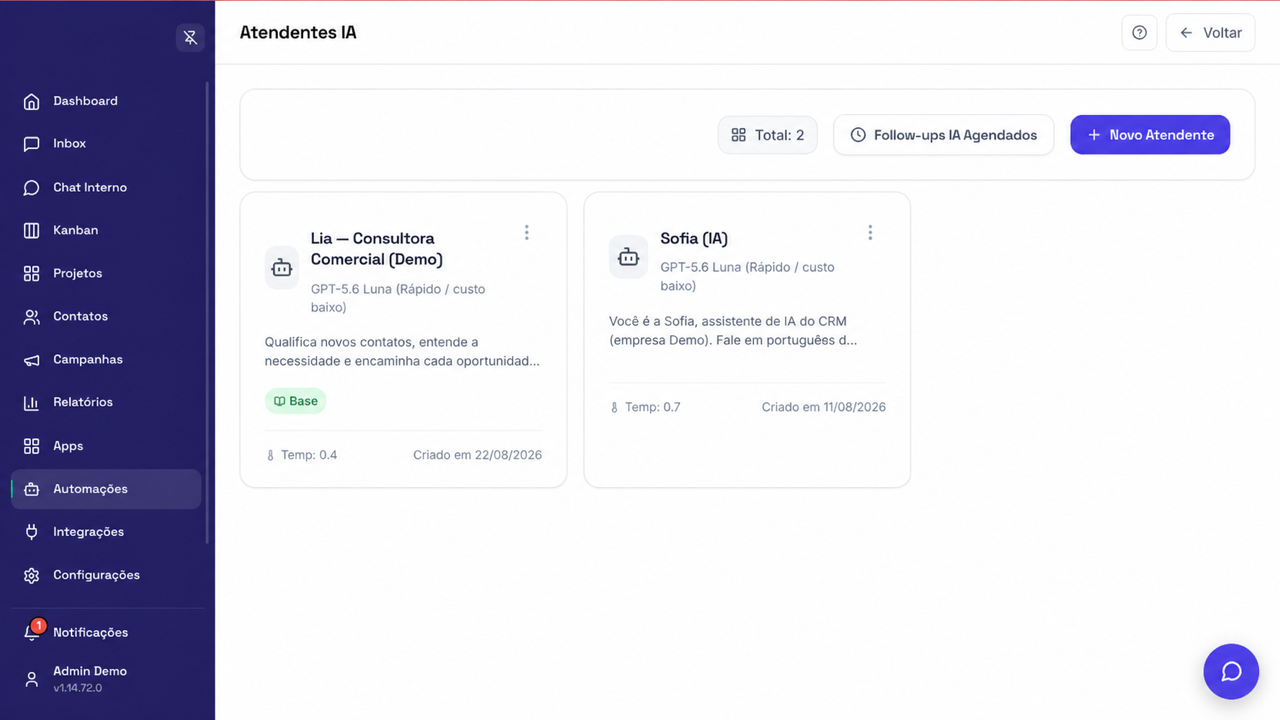1280x720 pixels.
Task: Click the description starting Você é a Sofia
Action: pyautogui.click(x=733, y=331)
